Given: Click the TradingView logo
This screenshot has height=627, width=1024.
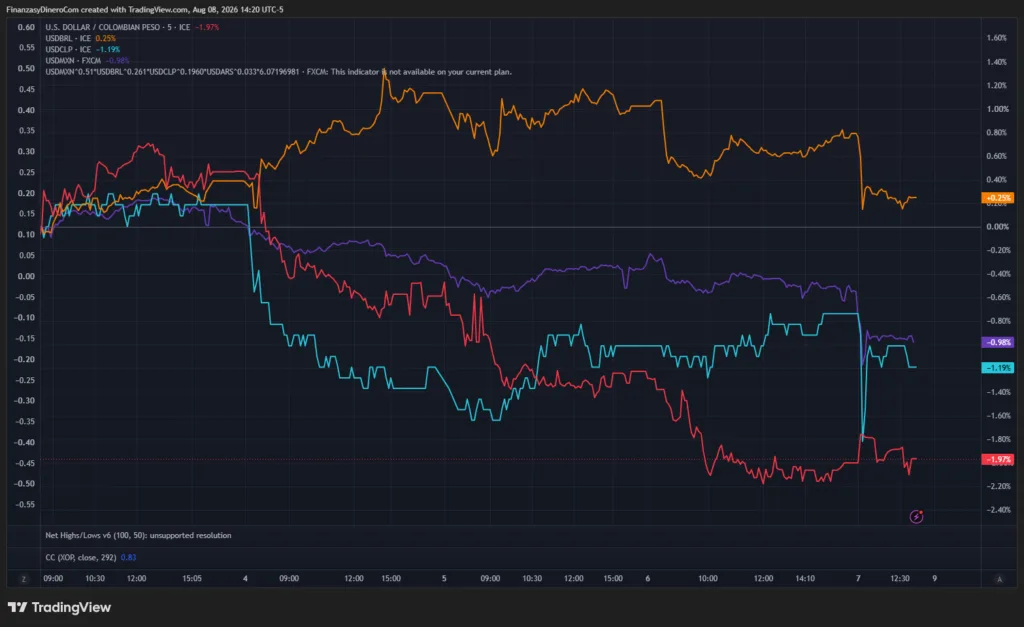Looking at the screenshot, I should 59,607.
